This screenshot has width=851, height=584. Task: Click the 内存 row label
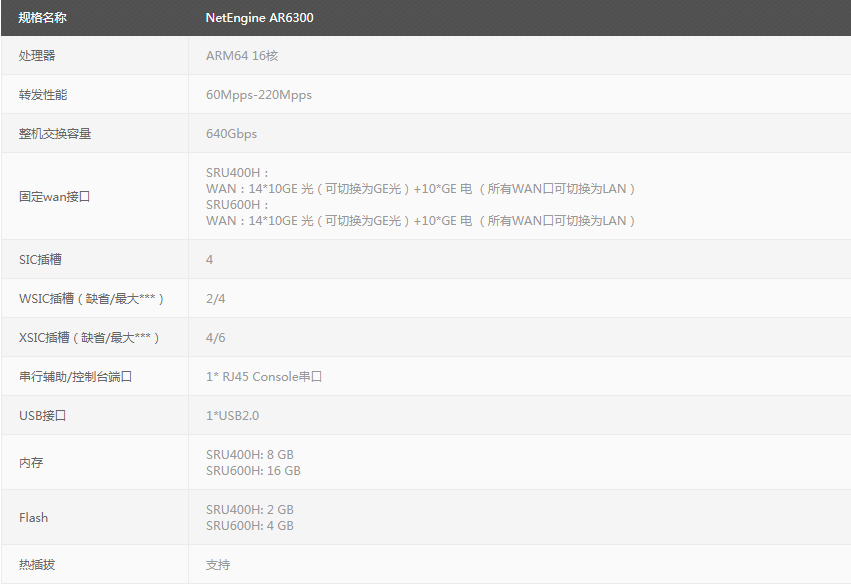click(31, 462)
